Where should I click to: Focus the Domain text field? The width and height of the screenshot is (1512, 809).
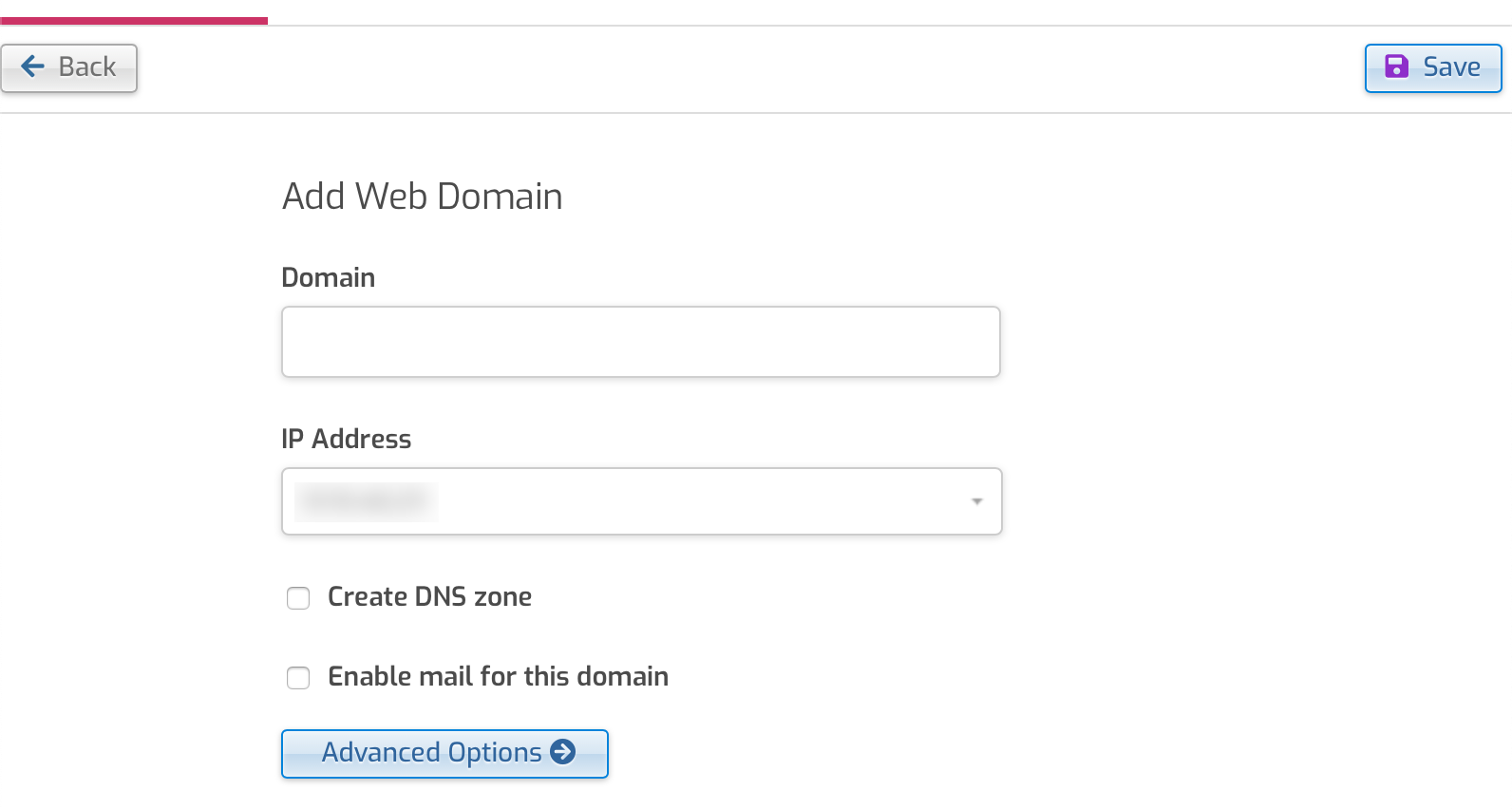tap(640, 342)
